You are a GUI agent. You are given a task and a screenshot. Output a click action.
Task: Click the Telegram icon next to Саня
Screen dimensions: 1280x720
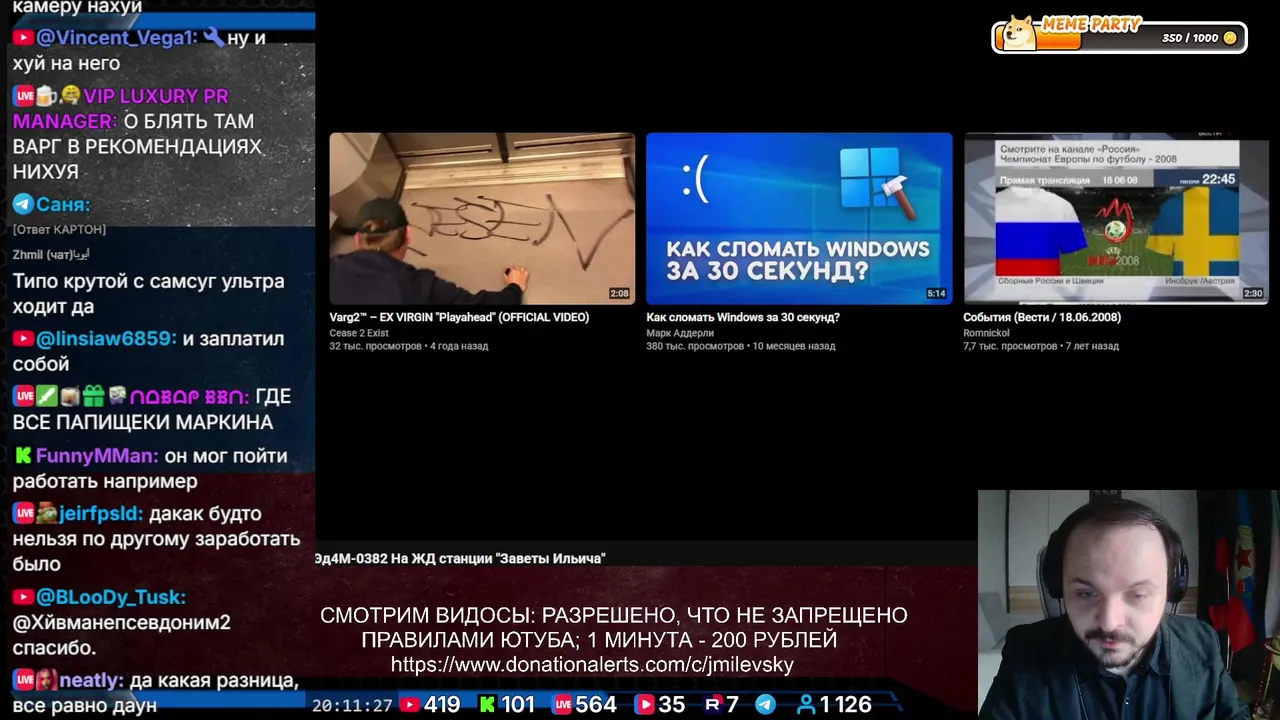click(x=23, y=204)
